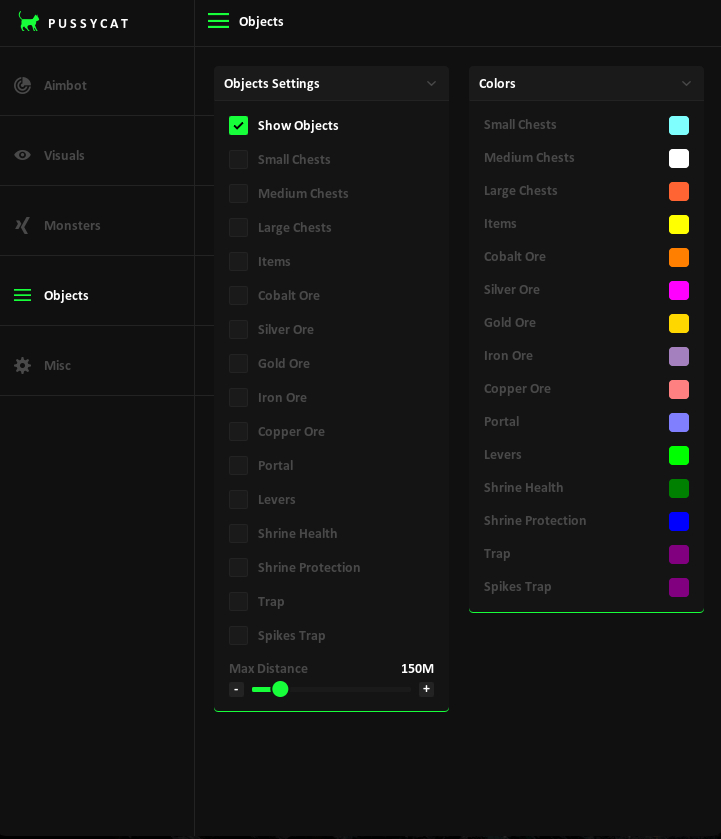Increase Max Distance with the plus button

point(426,689)
